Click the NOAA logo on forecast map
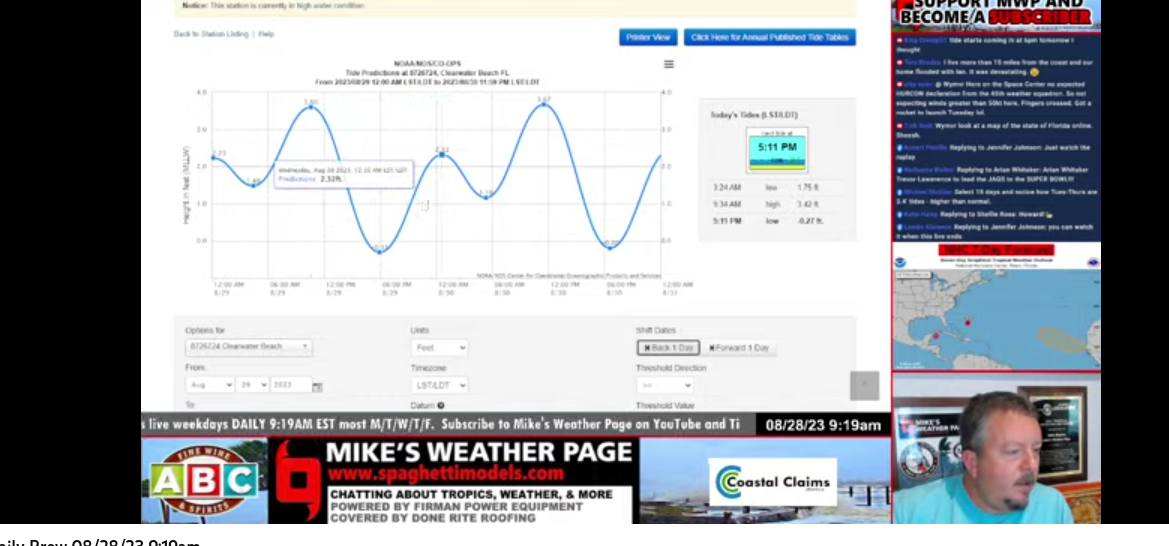Viewport: 1169px width, 546px height. click(900, 263)
